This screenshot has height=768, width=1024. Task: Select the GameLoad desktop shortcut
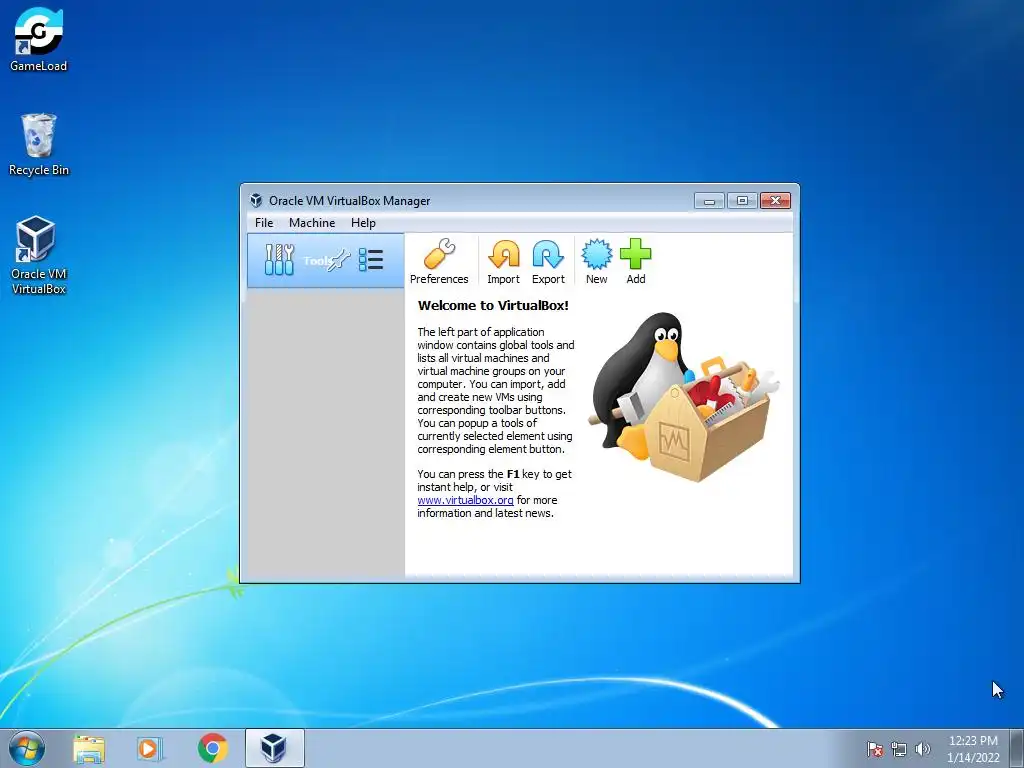pyautogui.click(x=39, y=39)
